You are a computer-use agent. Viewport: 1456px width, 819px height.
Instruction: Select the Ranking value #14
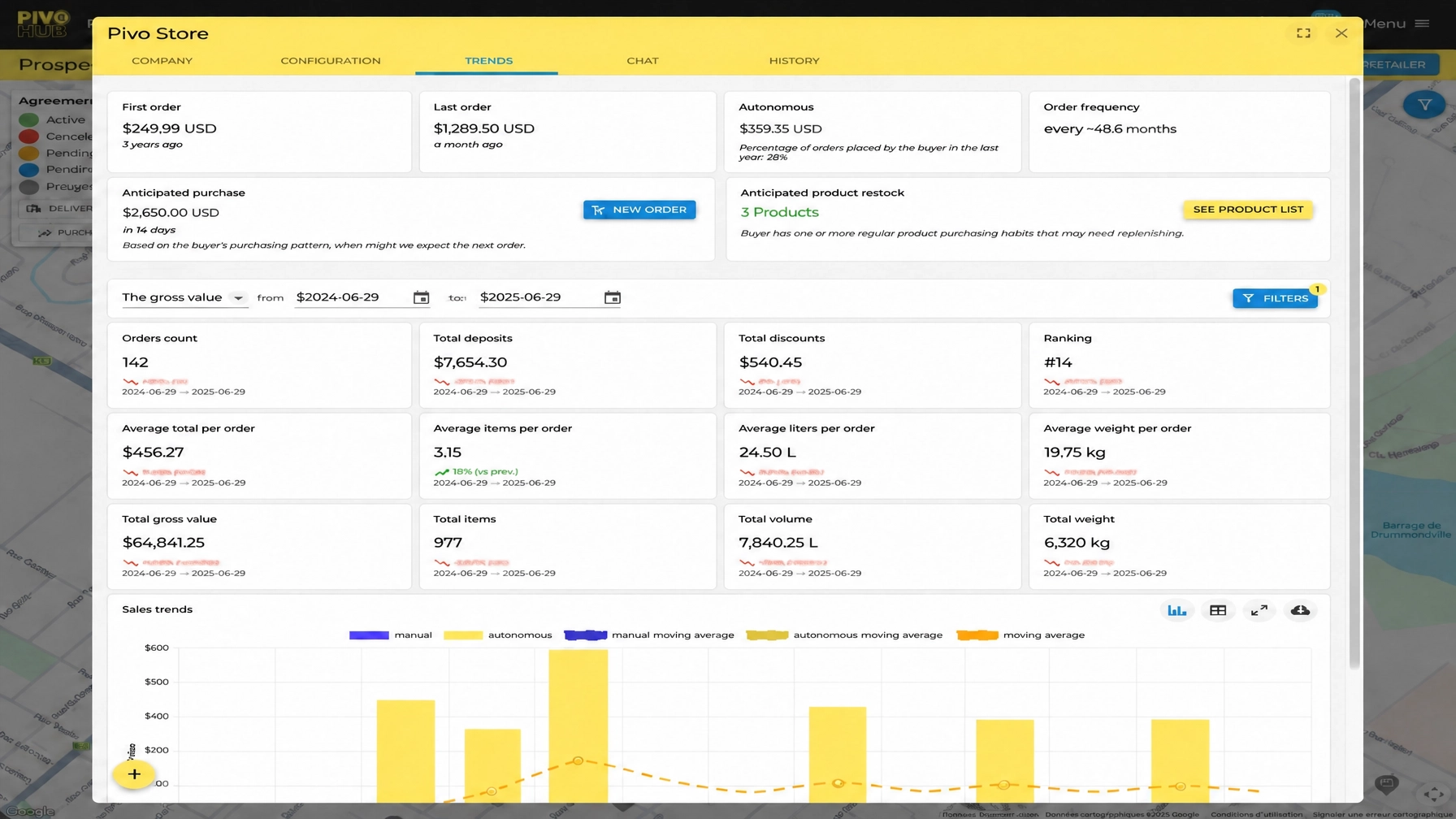(1058, 362)
